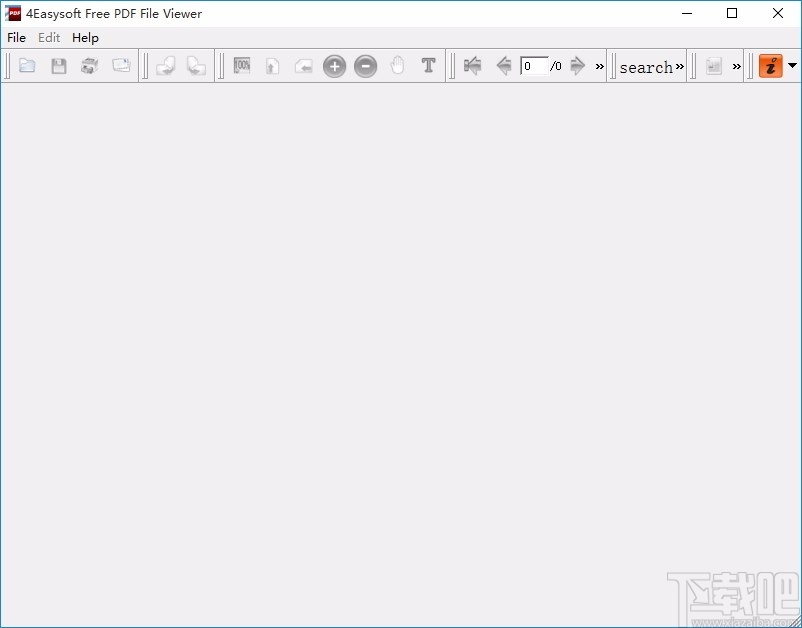
Task: Open the File menu
Action: coord(16,37)
